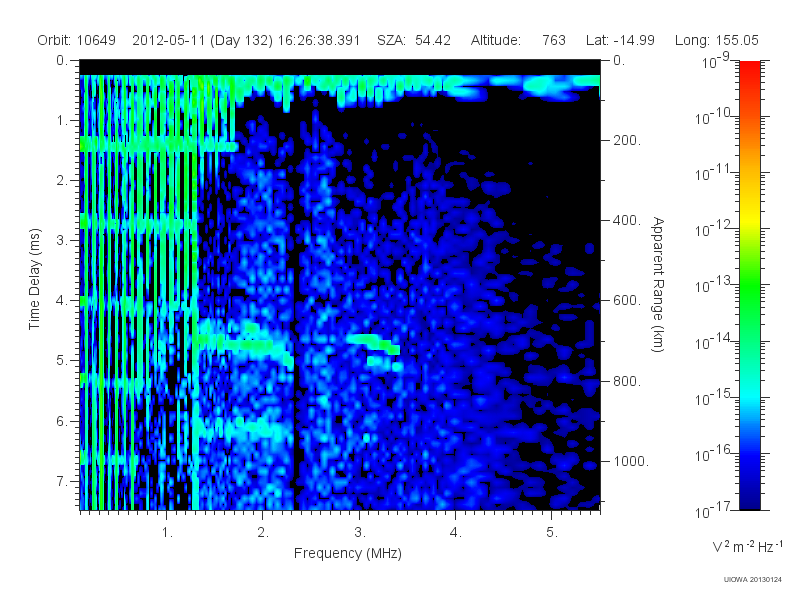
Task: Click the range tick label '400.'
Action: coord(627,220)
